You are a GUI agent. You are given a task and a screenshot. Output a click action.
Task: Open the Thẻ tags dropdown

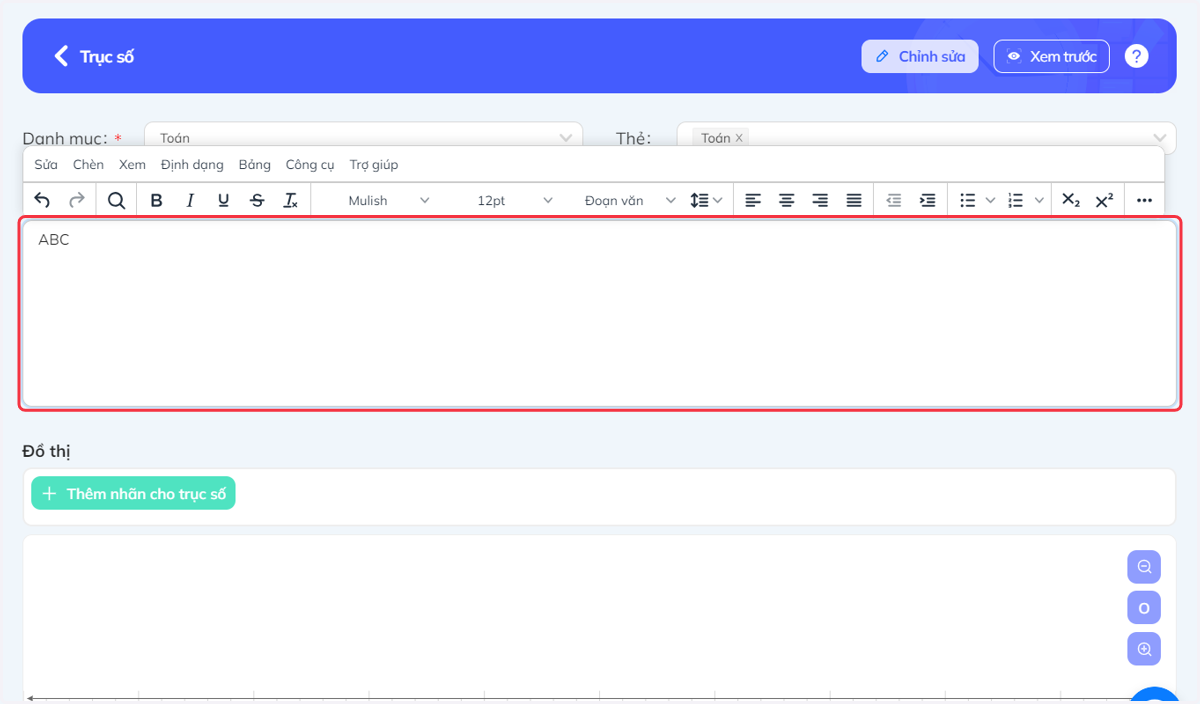tap(926, 138)
